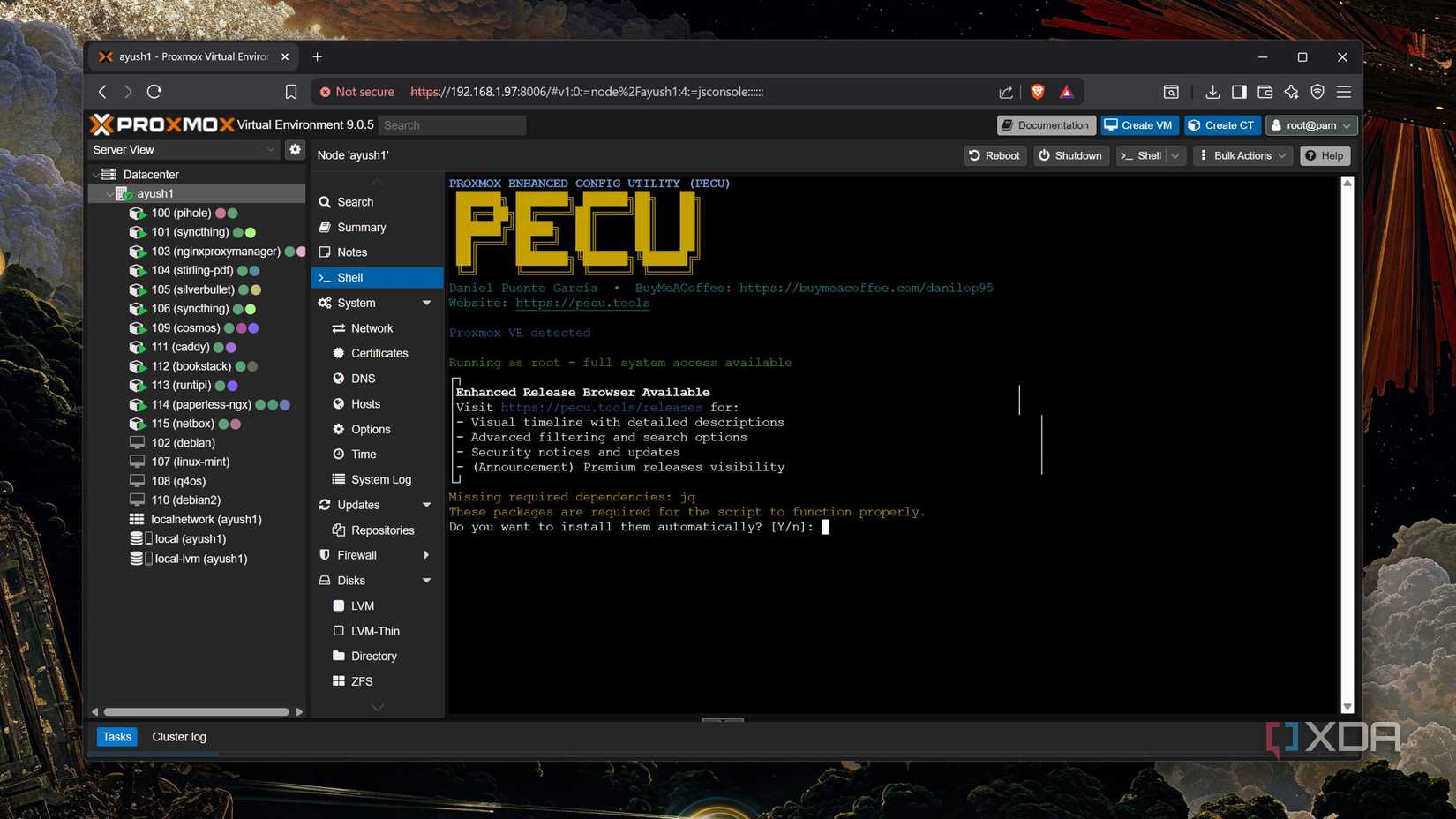1456x819 pixels.
Task: Open the browser hamburger menu
Action: point(1344,92)
